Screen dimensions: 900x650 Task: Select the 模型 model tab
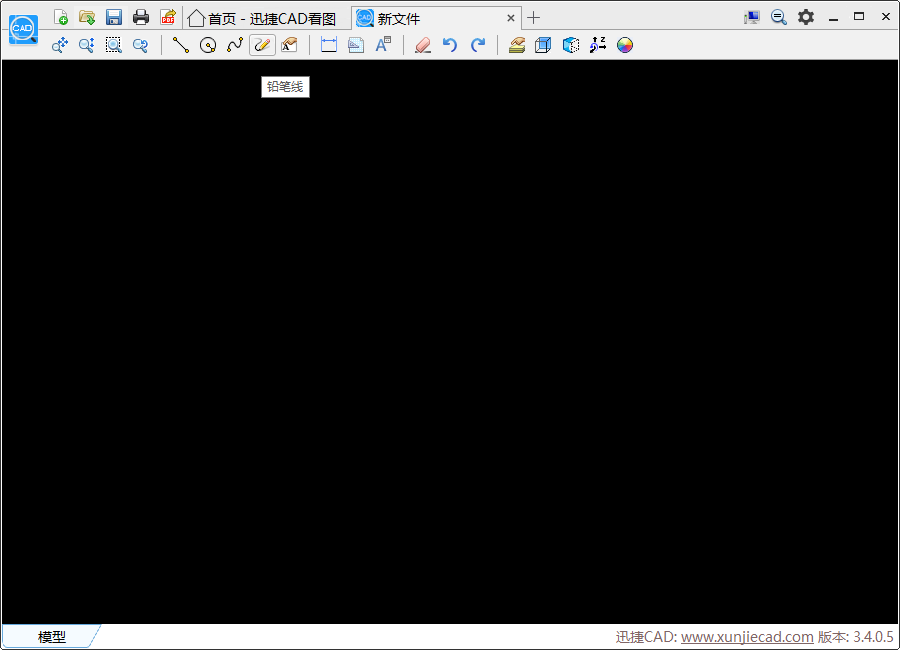[52, 637]
